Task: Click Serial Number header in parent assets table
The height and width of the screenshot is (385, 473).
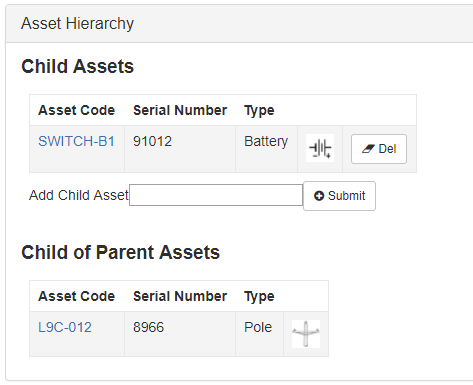Action: point(180,296)
